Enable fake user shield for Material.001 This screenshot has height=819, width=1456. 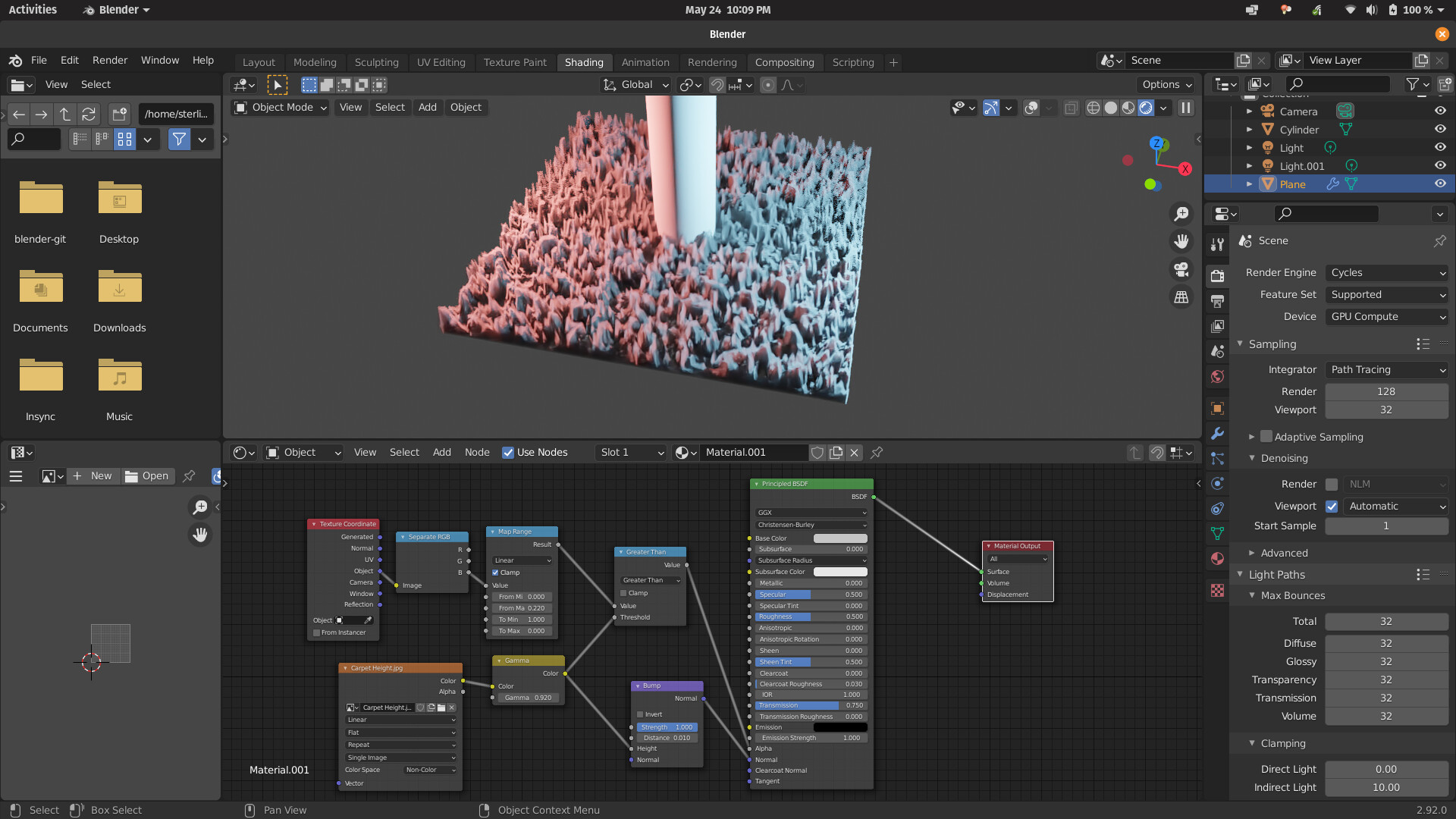pyautogui.click(x=817, y=453)
